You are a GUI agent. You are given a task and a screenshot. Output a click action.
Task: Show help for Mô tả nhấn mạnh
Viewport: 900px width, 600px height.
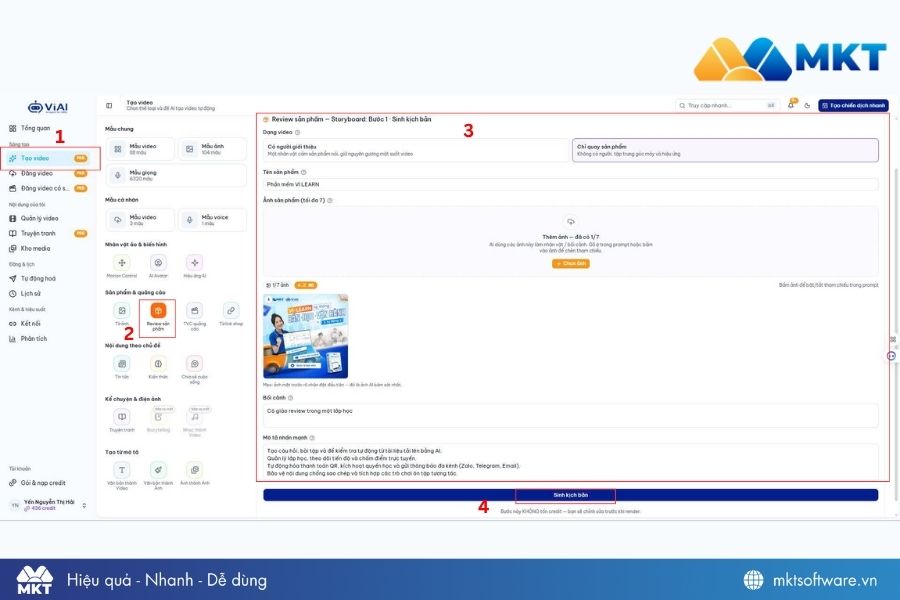312,438
